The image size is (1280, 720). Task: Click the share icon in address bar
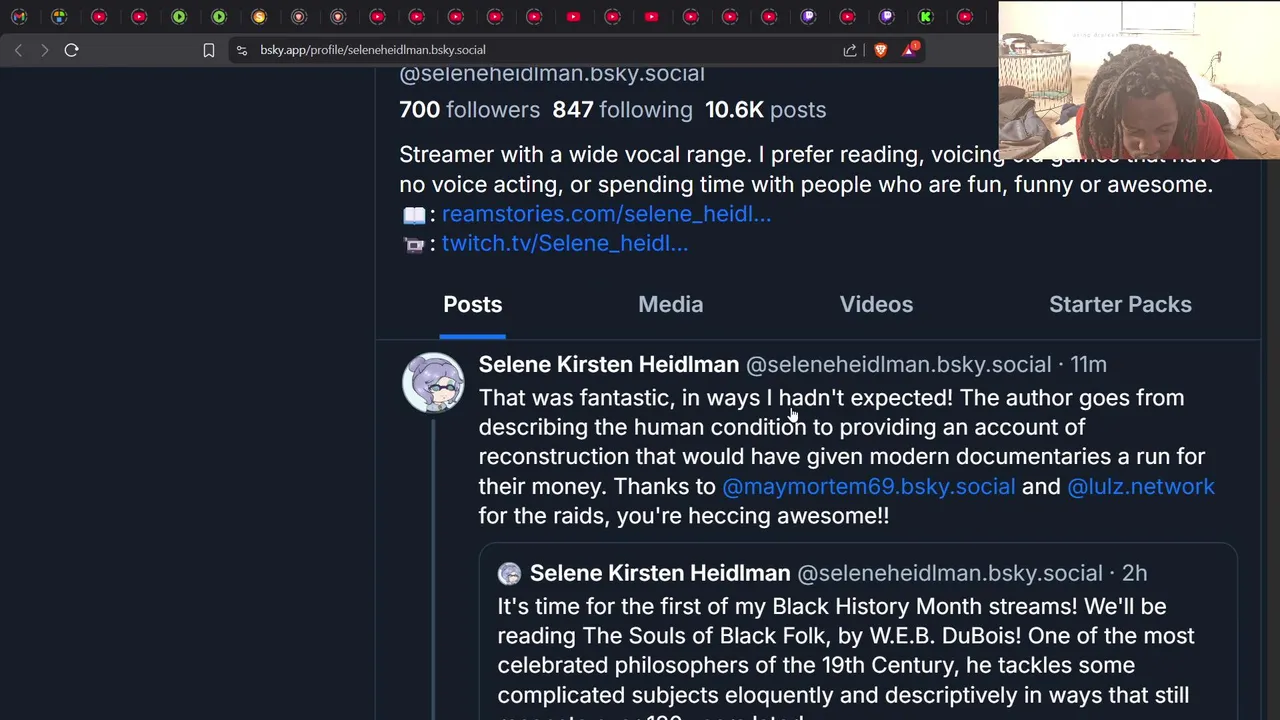point(850,50)
